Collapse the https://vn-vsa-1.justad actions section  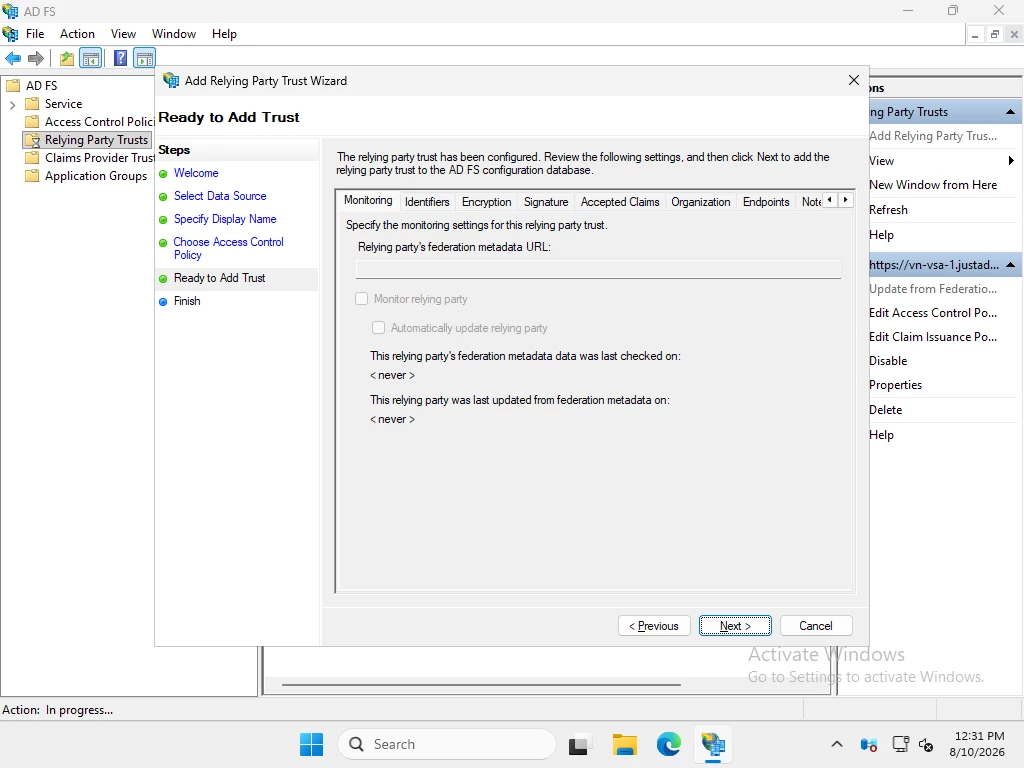click(1010, 265)
